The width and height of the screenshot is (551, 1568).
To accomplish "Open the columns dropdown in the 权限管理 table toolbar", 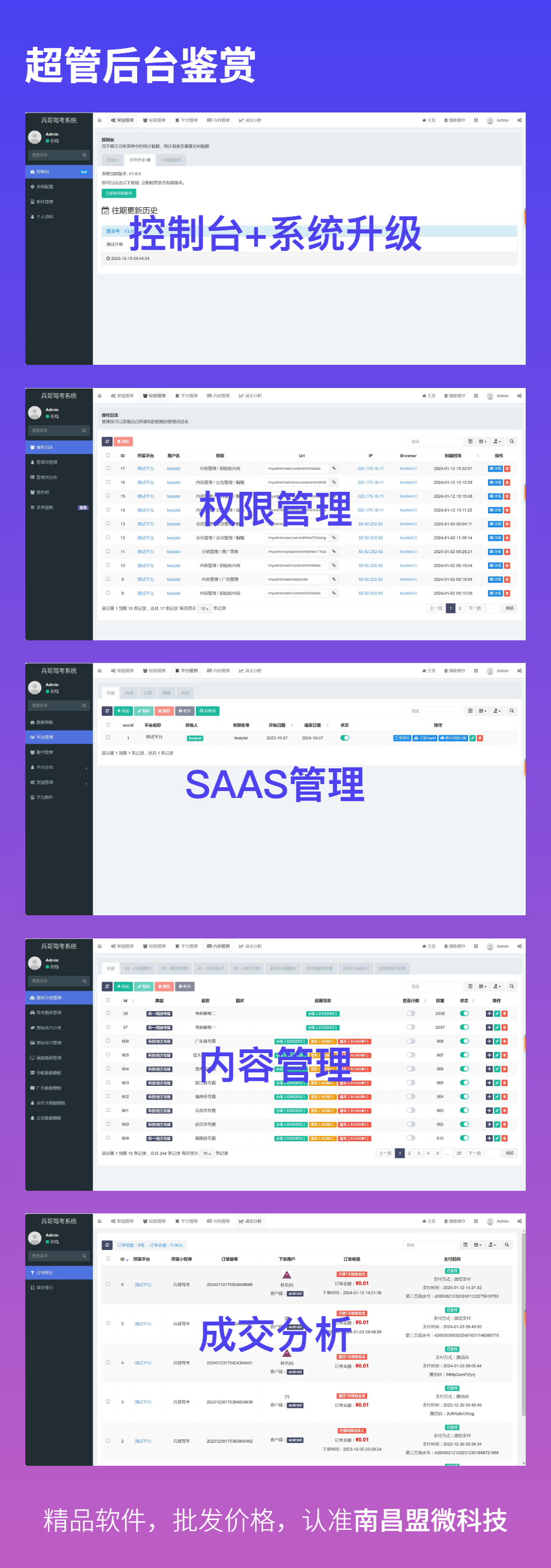I will click(x=483, y=441).
